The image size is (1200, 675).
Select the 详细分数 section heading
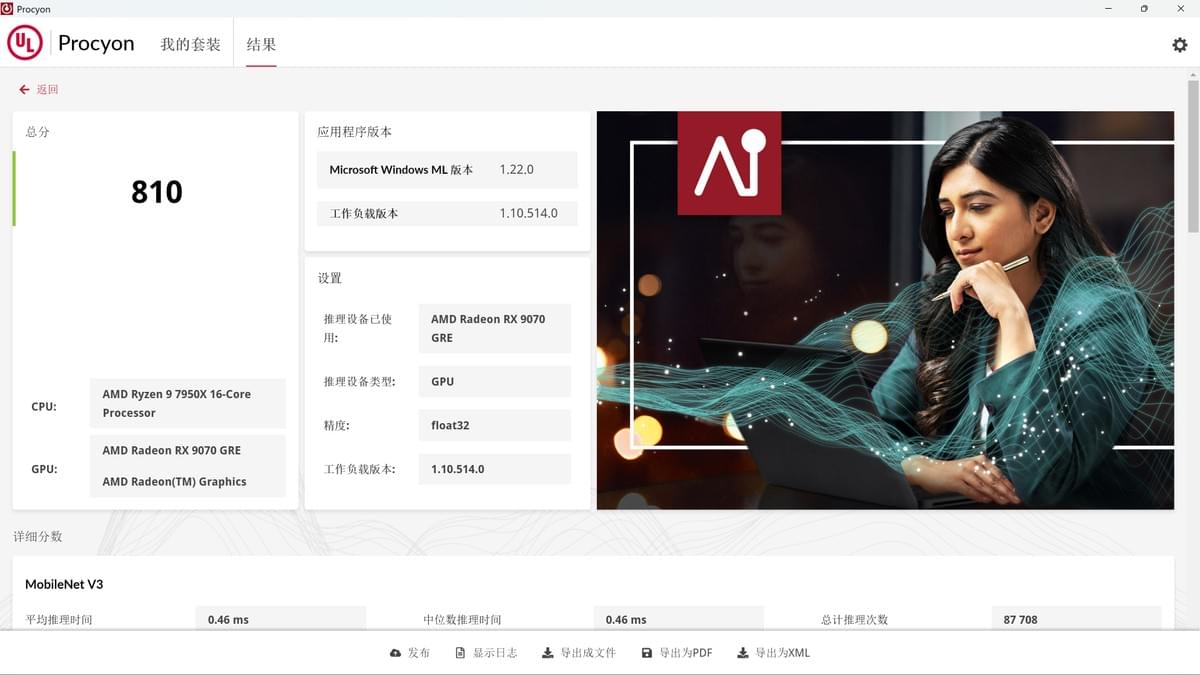tap(38, 537)
